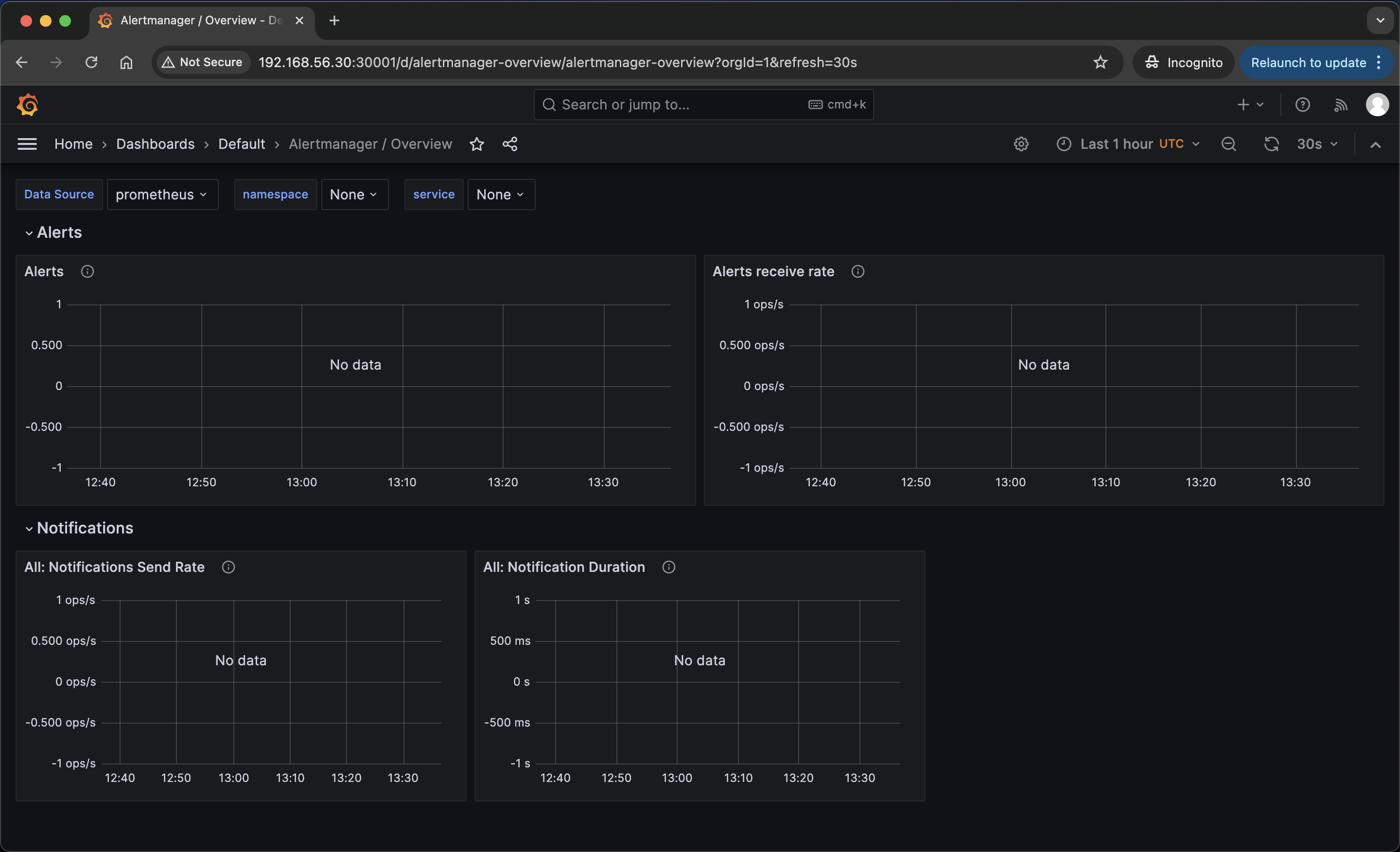Navigate to Home breadcrumb
The height and width of the screenshot is (852, 1400).
73,144
